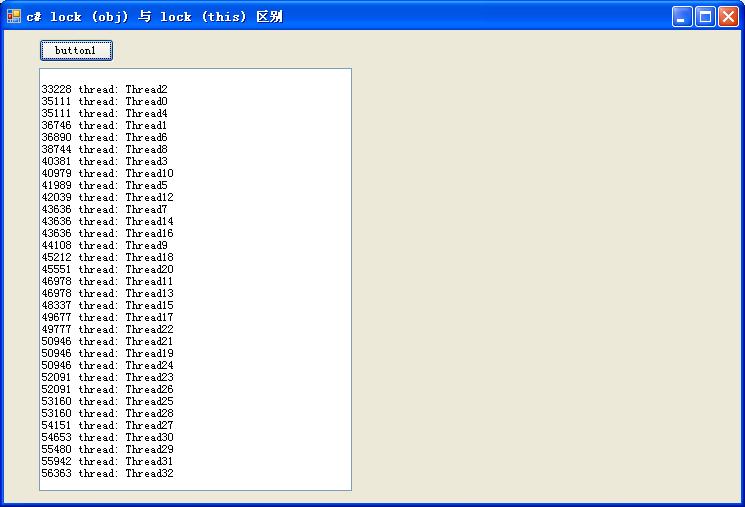Click line "49677 thread: Thread17"
Image resolution: width=745 pixels, height=507 pixels.
click(x=107, y=317)
